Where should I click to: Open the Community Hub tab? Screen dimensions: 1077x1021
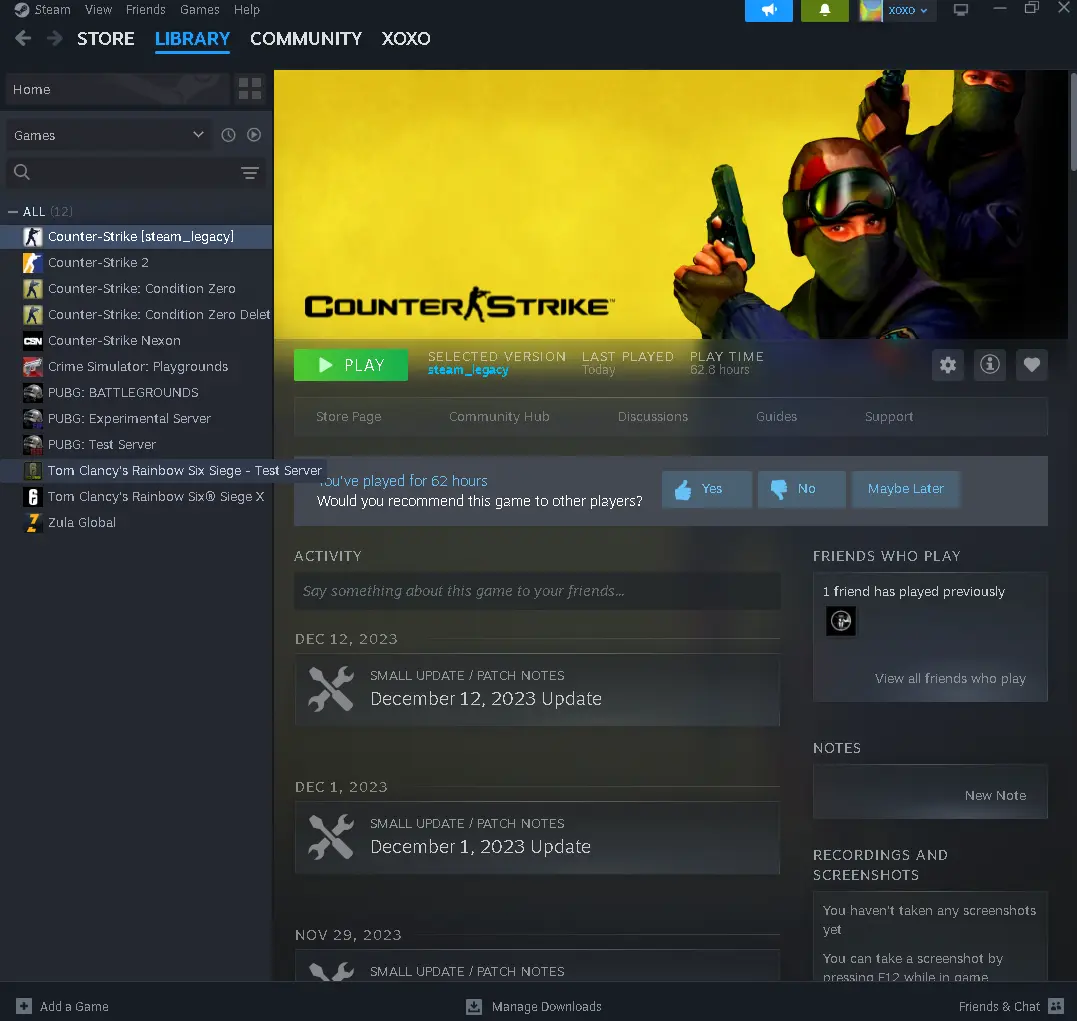499,416
